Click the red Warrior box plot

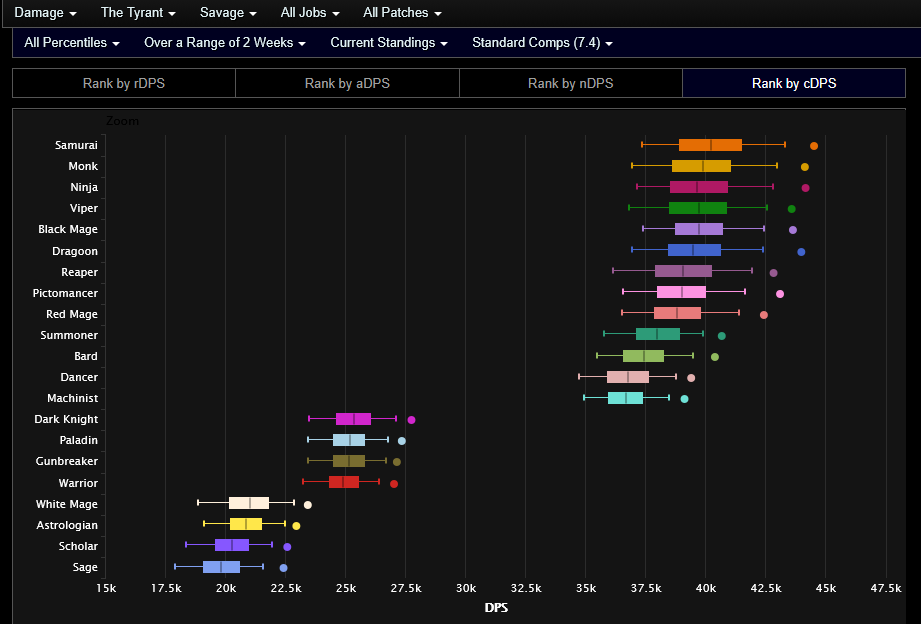[344, 482]
